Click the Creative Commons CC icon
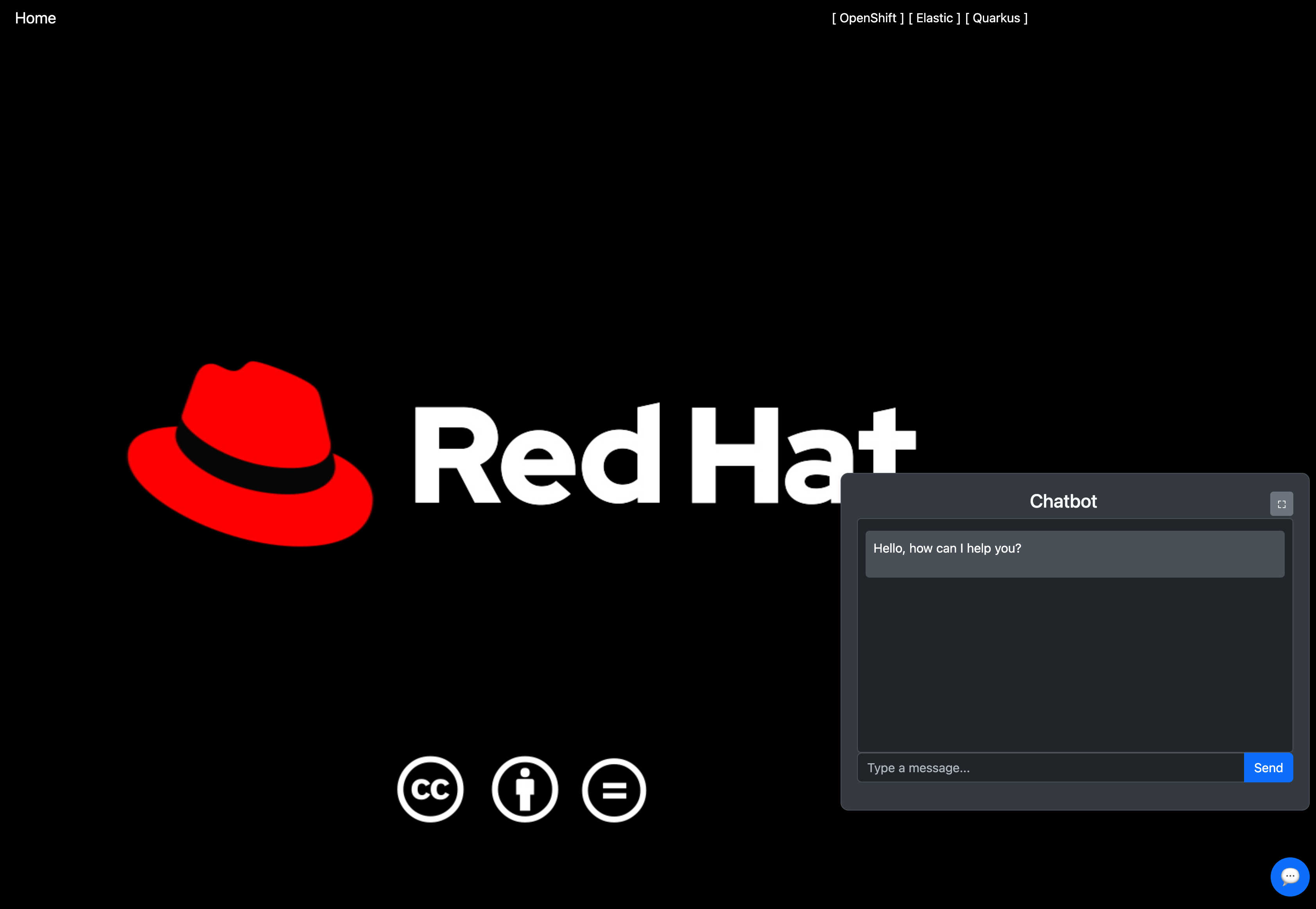The image size is (1316, 909). (x=430, y=789)
